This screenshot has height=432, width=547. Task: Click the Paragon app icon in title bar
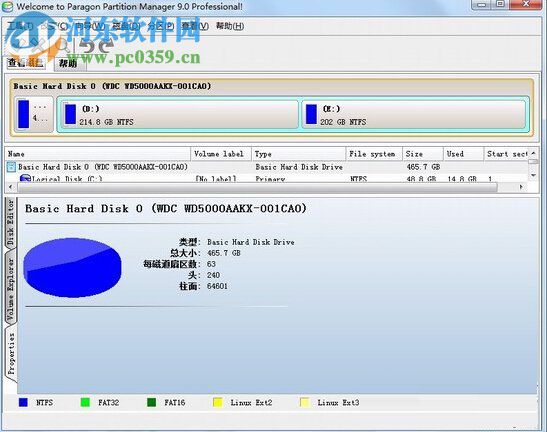pyautogui.click(x=8, y=6)
